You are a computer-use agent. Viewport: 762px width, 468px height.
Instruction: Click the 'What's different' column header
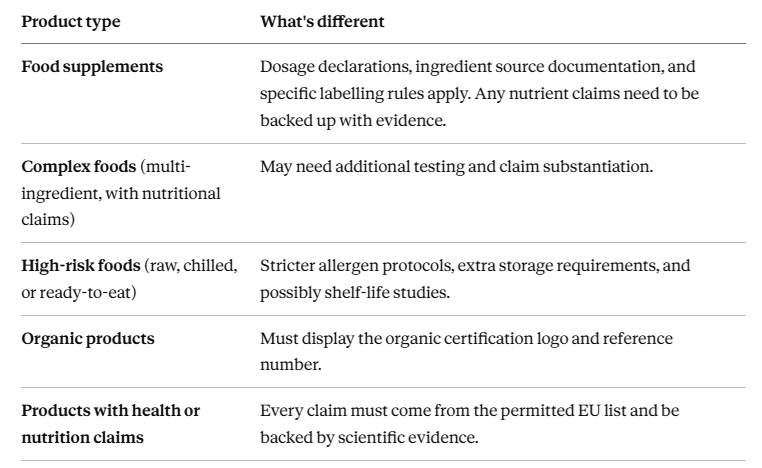click(x=322, y=21)
